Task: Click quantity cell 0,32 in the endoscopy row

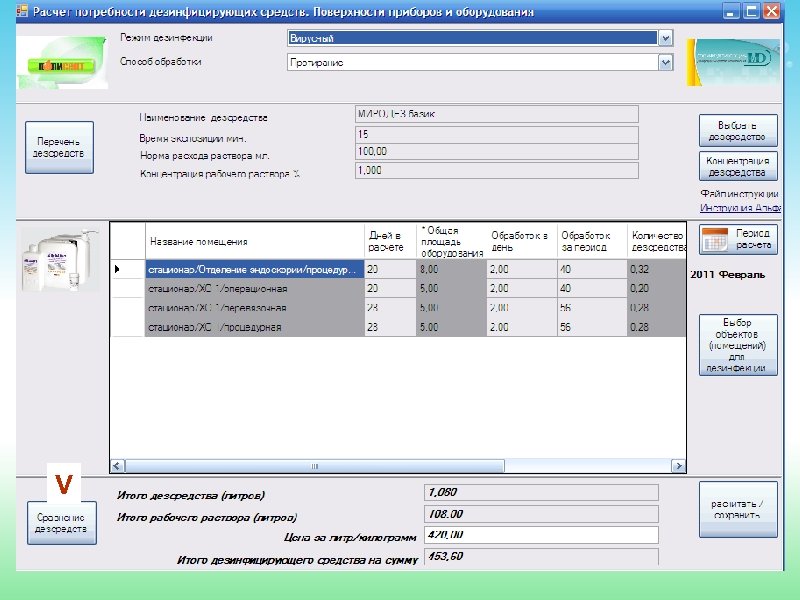Action: pyautogui.click(x=657, y=269)
